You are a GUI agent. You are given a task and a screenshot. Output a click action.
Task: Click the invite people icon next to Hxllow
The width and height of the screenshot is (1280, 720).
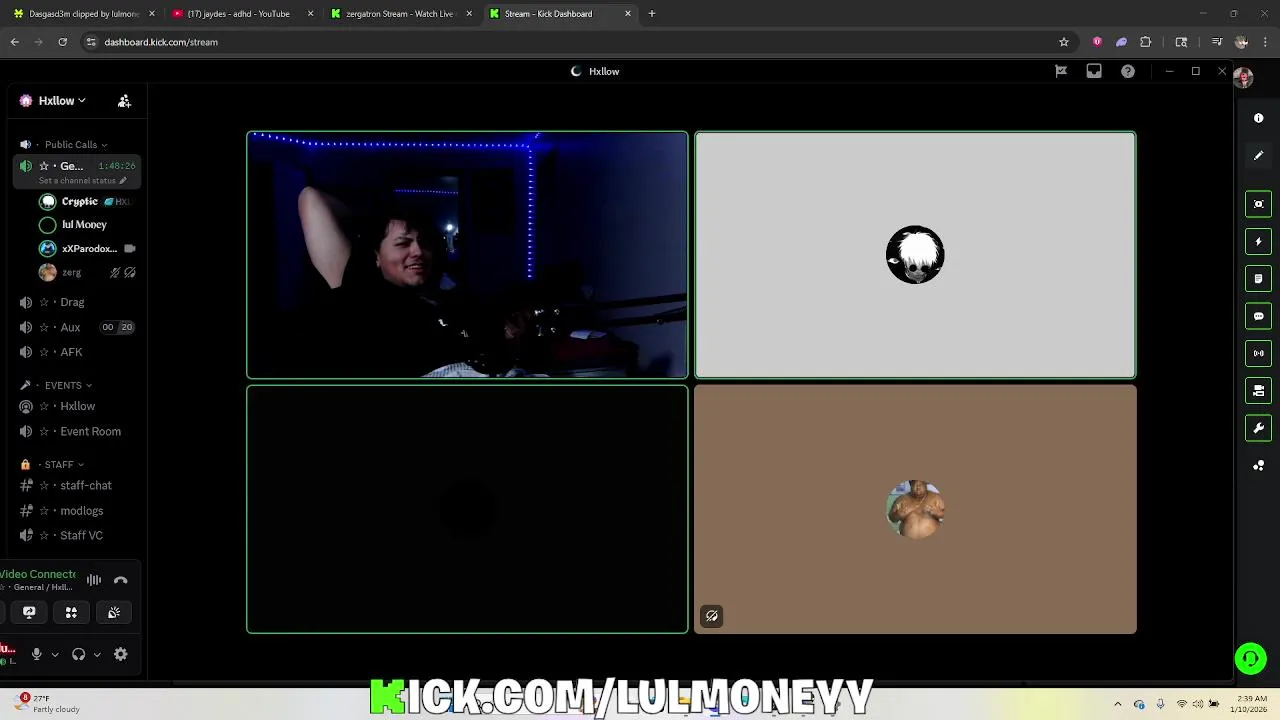124,101
